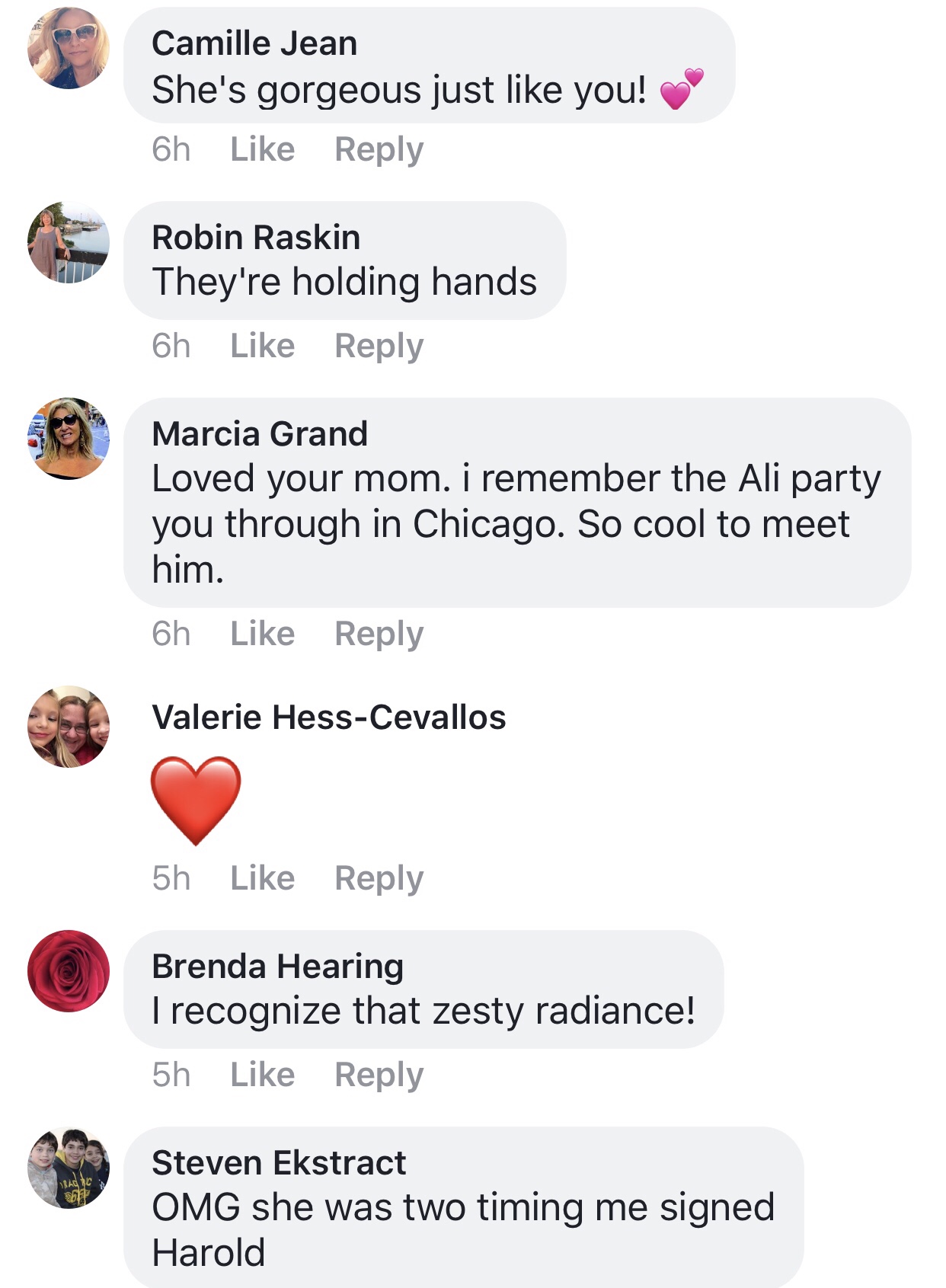Screen dimensions: 946x1288
Task: Click the Brenda Hearing name link
Action: [277, 967]
